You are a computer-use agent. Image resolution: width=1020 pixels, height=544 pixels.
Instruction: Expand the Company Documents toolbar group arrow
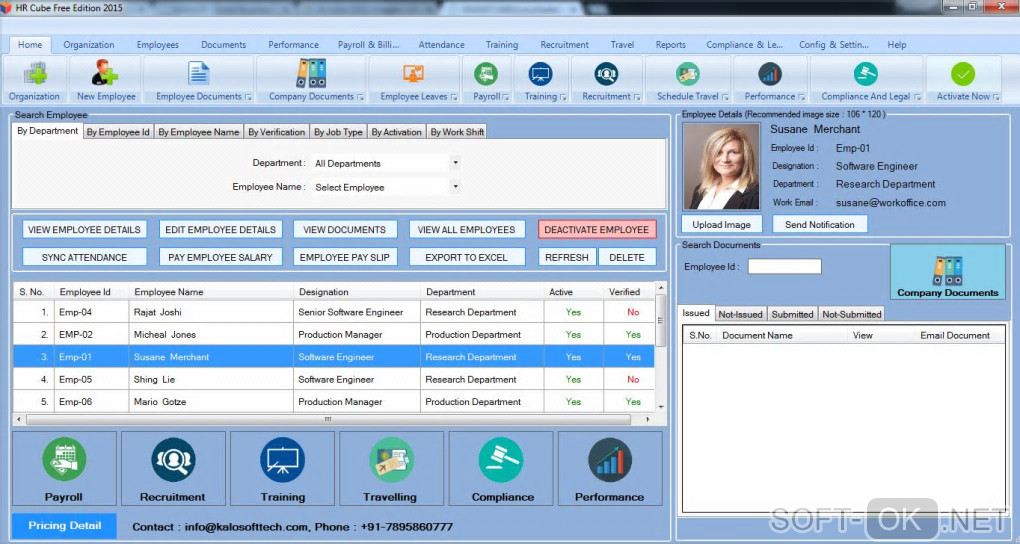click(x=360, y=98)
